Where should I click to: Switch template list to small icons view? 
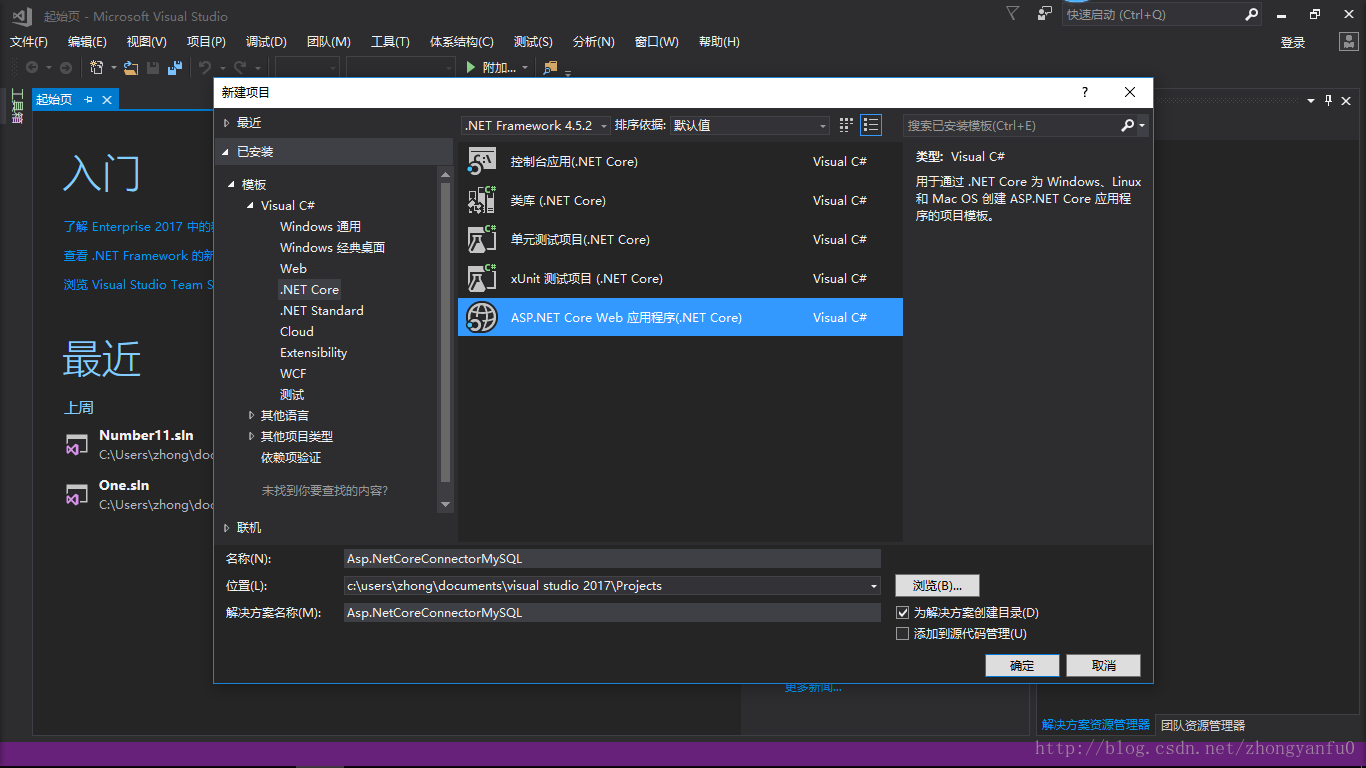[846, 125]
